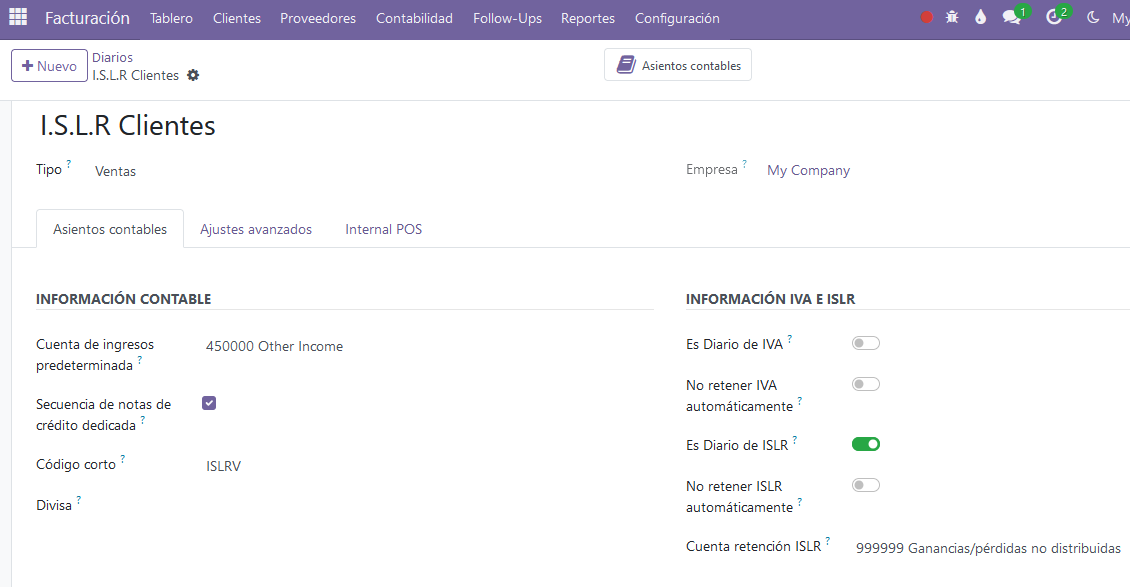The height and width of the screenshot is (587, 1130).
Task: Click the Facturación app title
Action: 87,18
